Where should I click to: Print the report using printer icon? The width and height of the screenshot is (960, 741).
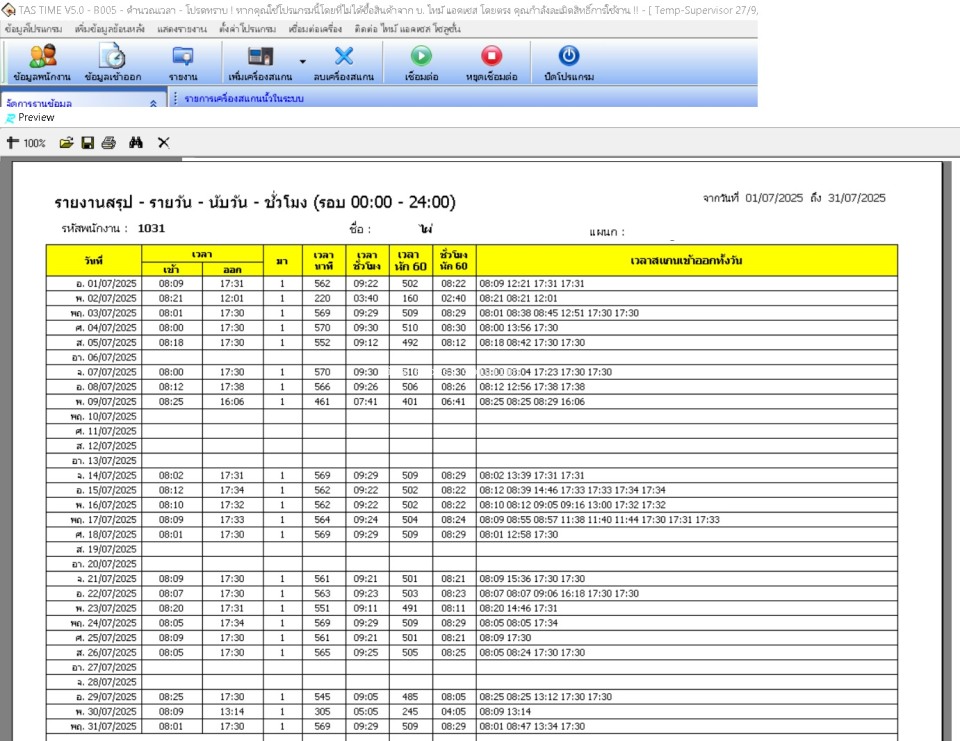(x=108, y=143)
